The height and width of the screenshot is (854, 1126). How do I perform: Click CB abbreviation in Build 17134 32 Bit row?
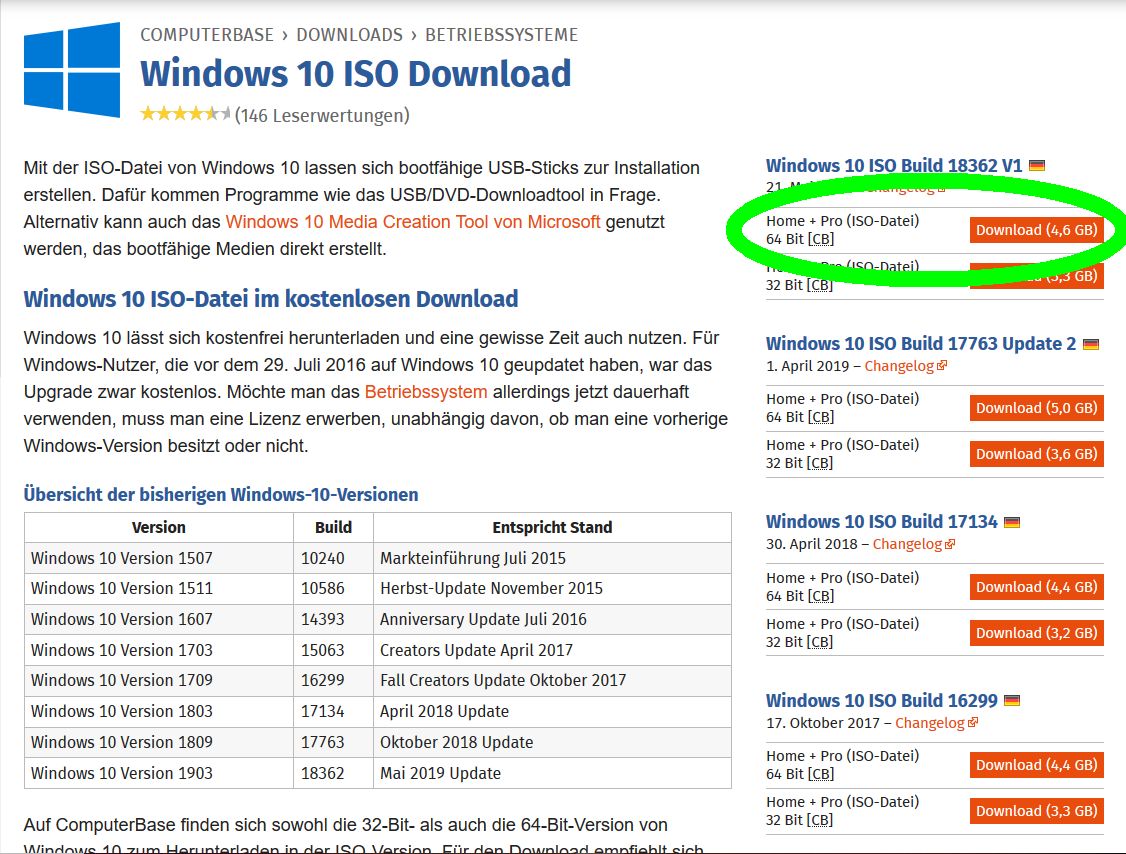point(821,642)
